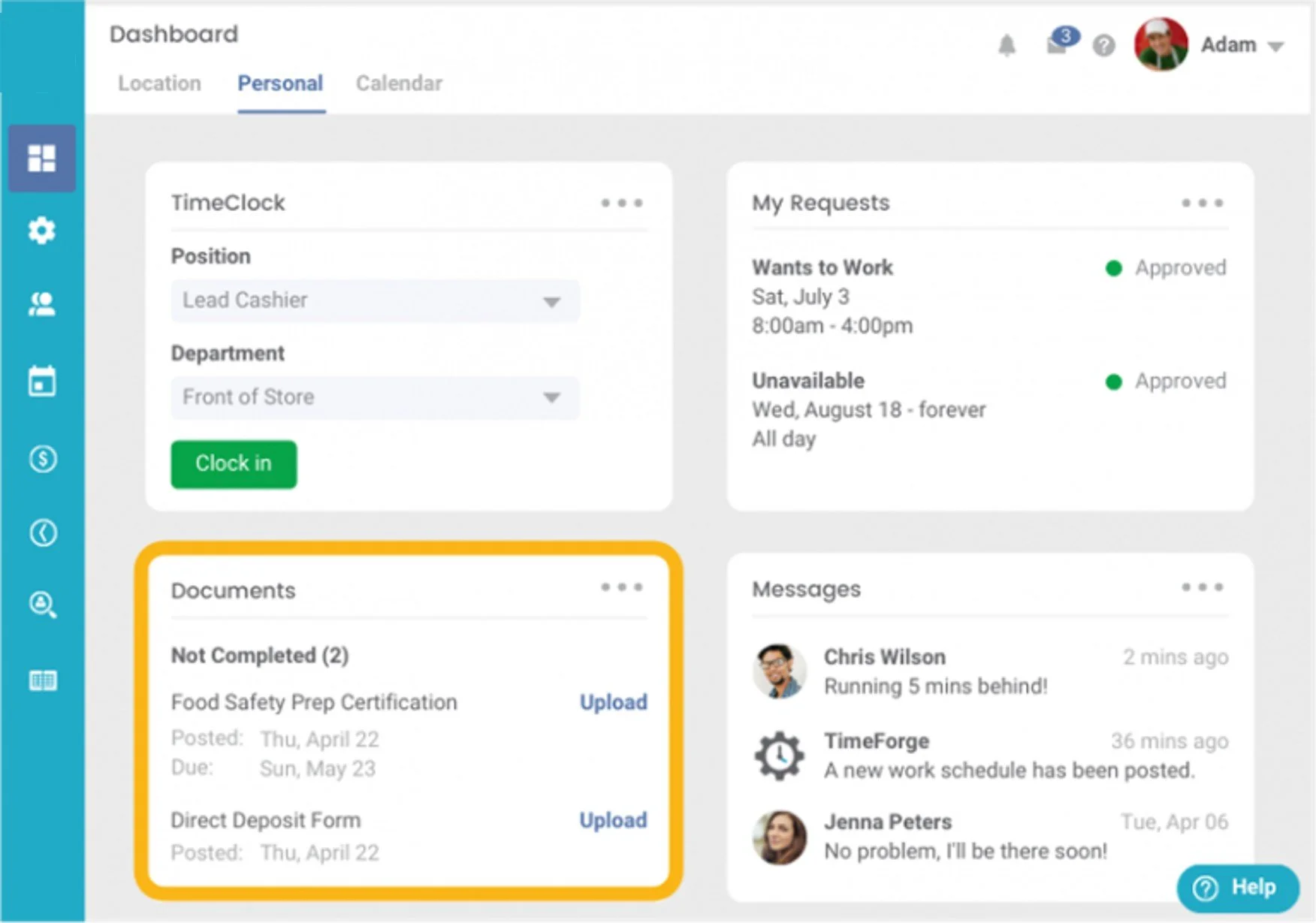Expand the Adam account dropdown arrow
Screen dimensions: 1316x923
1275,47
